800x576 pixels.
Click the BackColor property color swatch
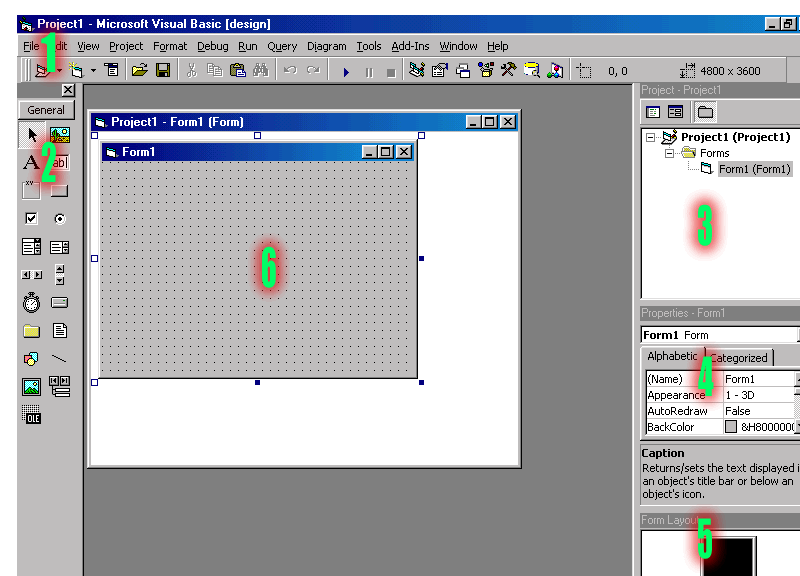[731, 427]
